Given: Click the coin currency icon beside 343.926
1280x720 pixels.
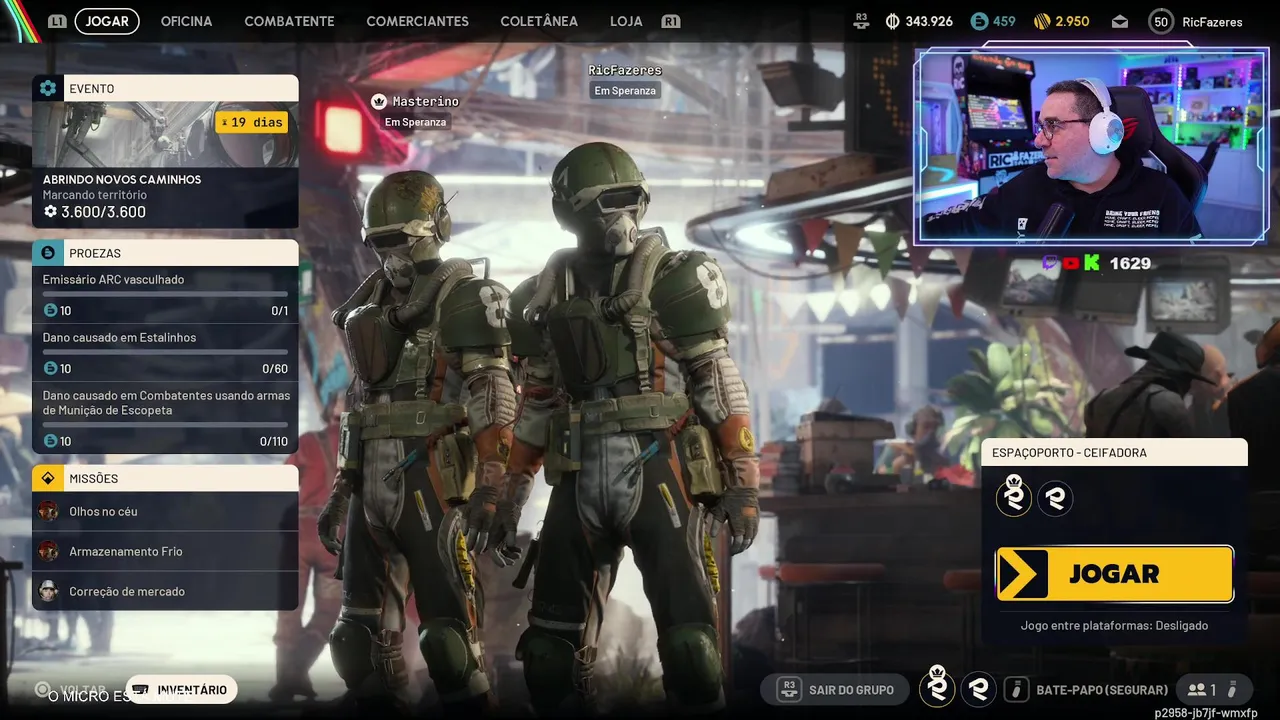Looking at the screenshot, I should (x=893, y=21).
